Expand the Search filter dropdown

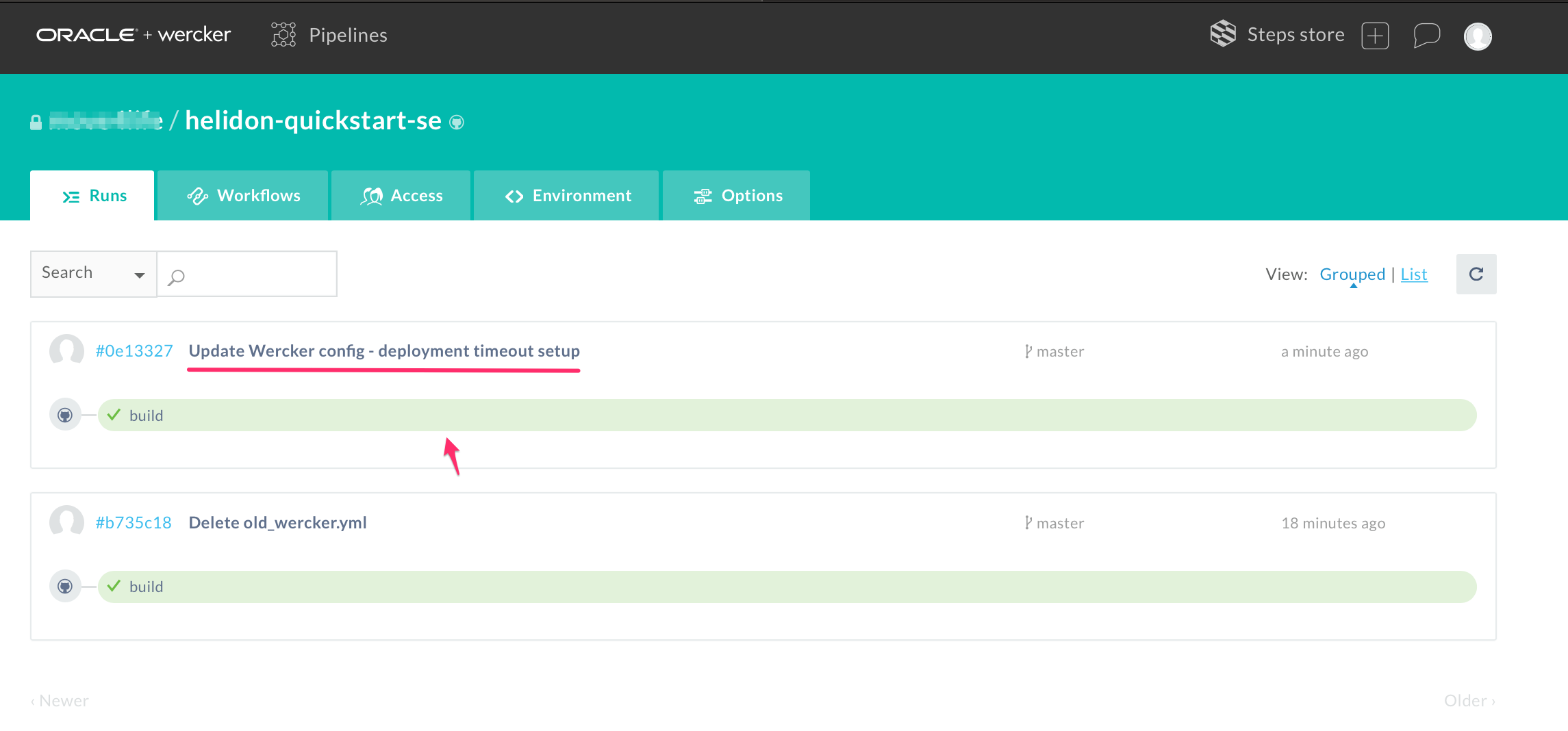pos(94,274)
